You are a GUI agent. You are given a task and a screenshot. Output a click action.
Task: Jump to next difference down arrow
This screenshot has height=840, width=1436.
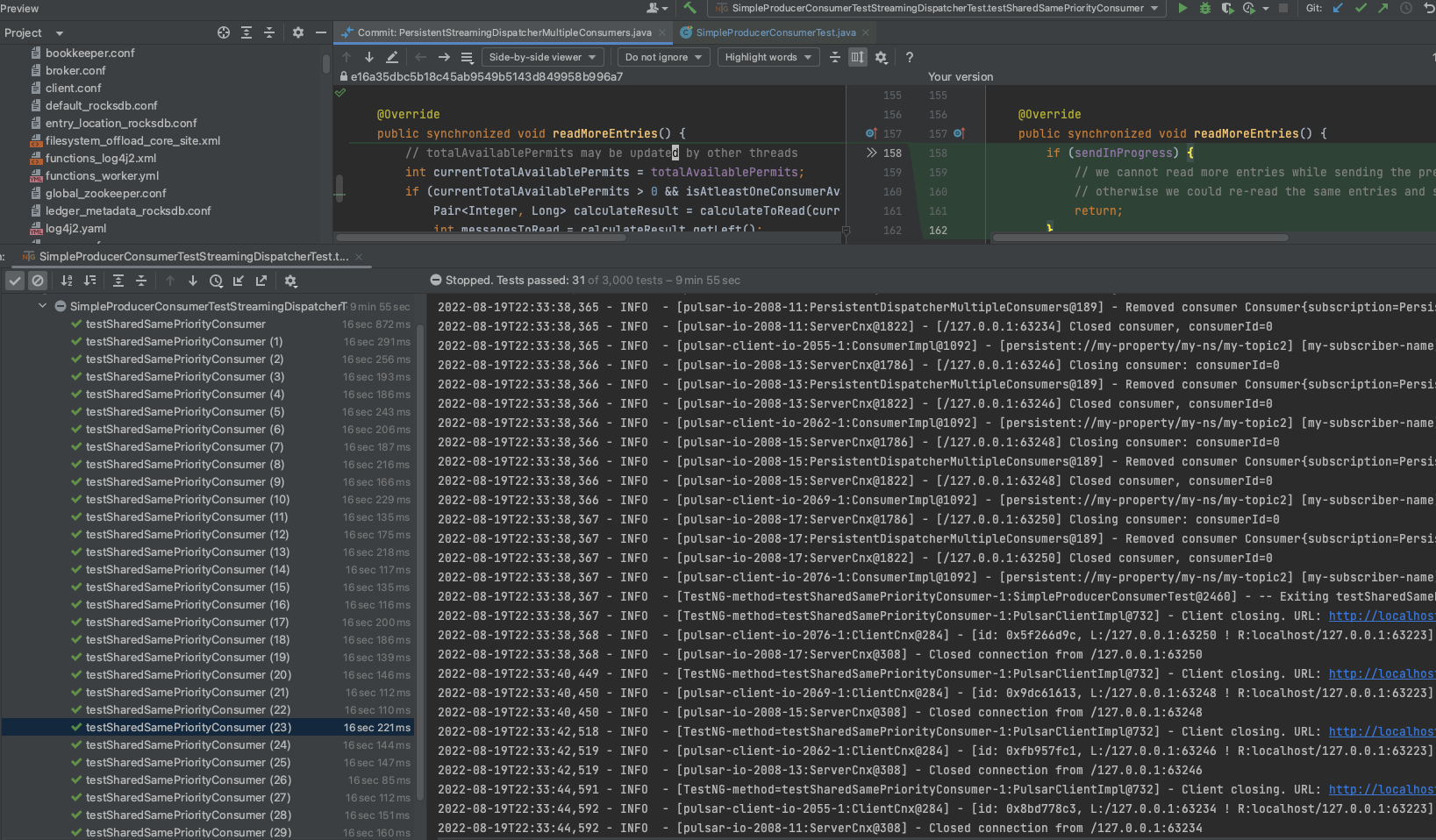coord(369,57)
